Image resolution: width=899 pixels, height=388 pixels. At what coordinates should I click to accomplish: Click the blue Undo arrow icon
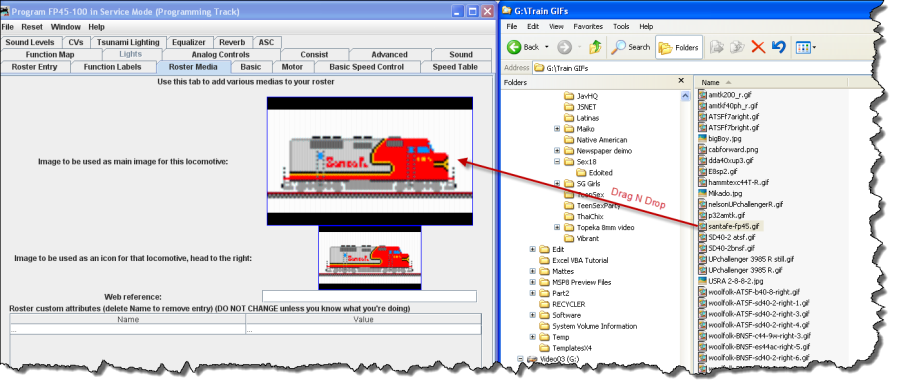(x=778, y=47)
